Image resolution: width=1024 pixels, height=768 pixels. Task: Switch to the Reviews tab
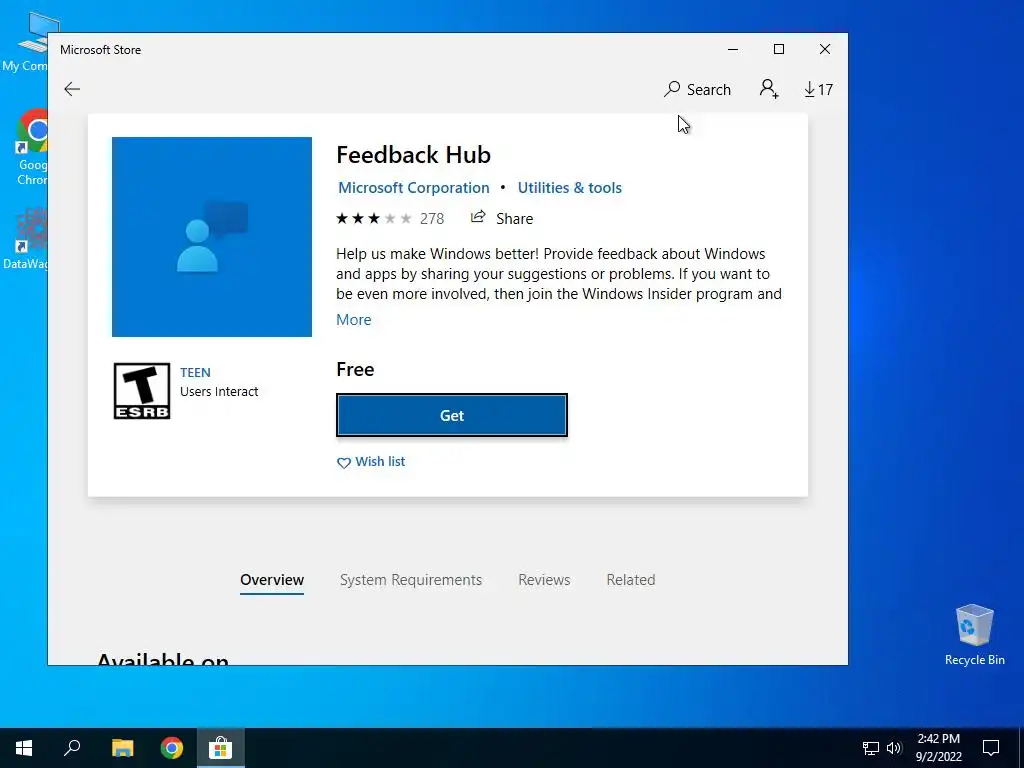544,580
